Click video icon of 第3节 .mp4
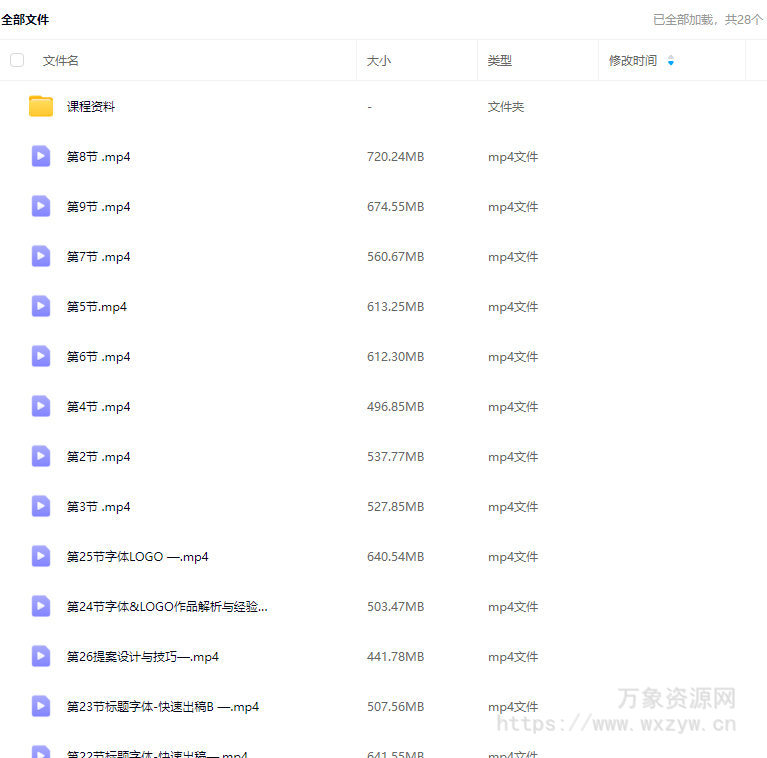This screenshot has height=758, width=767. pos(41,506)
